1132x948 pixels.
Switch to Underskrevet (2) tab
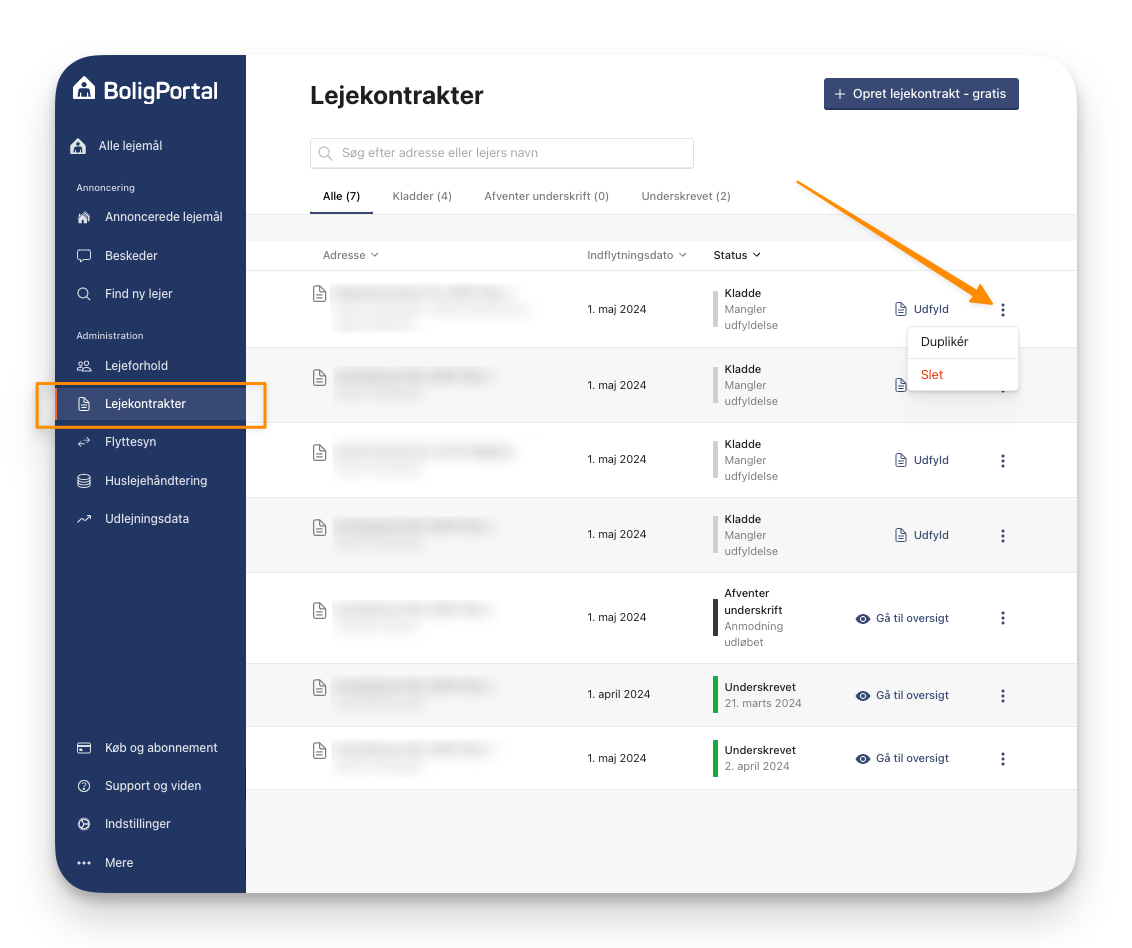point(686,196)
